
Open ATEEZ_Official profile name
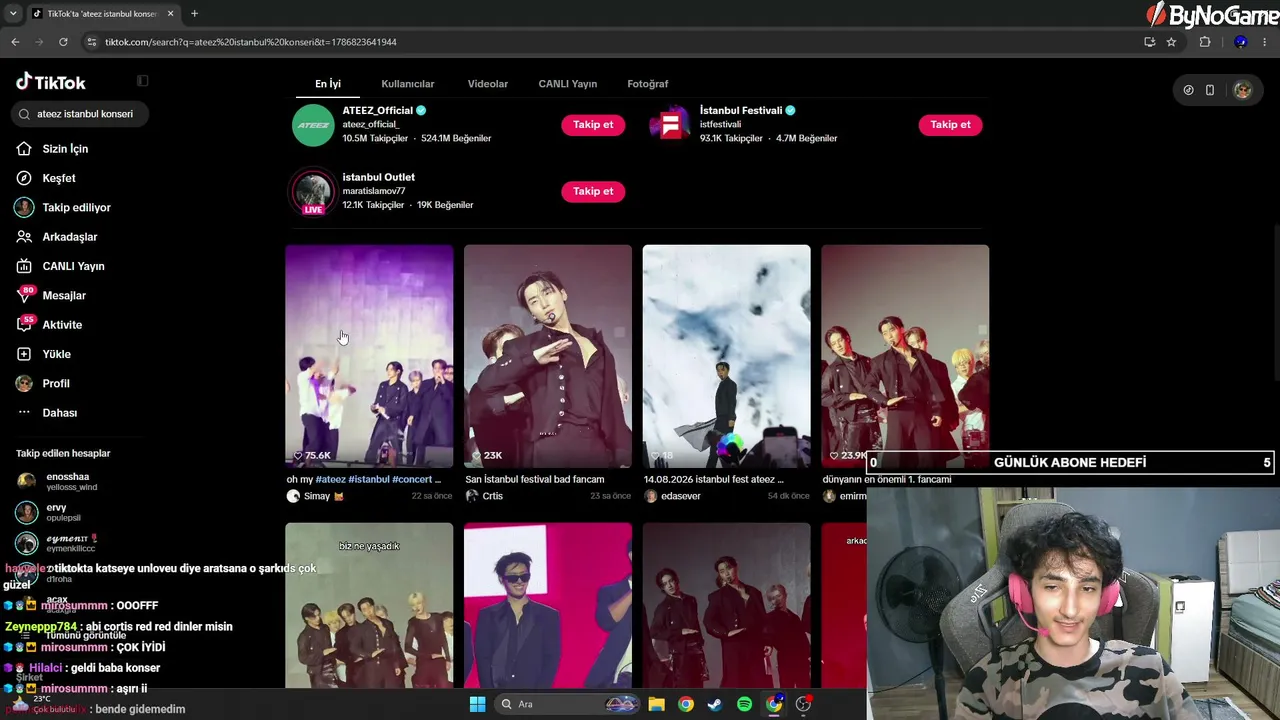click(x=378, y=111)
